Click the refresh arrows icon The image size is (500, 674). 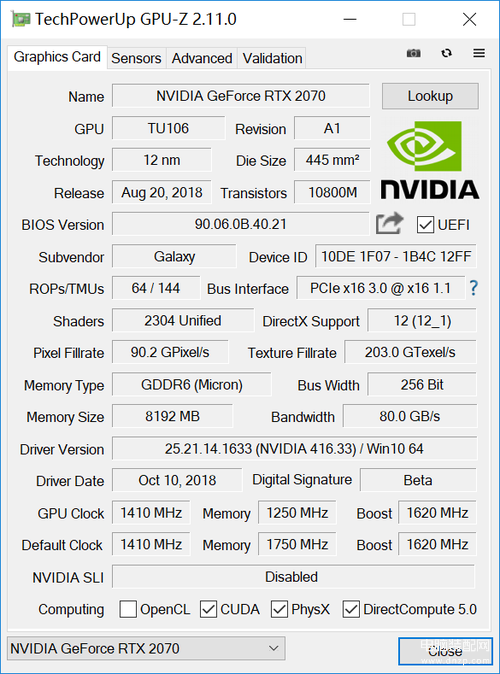pos(446,53)
